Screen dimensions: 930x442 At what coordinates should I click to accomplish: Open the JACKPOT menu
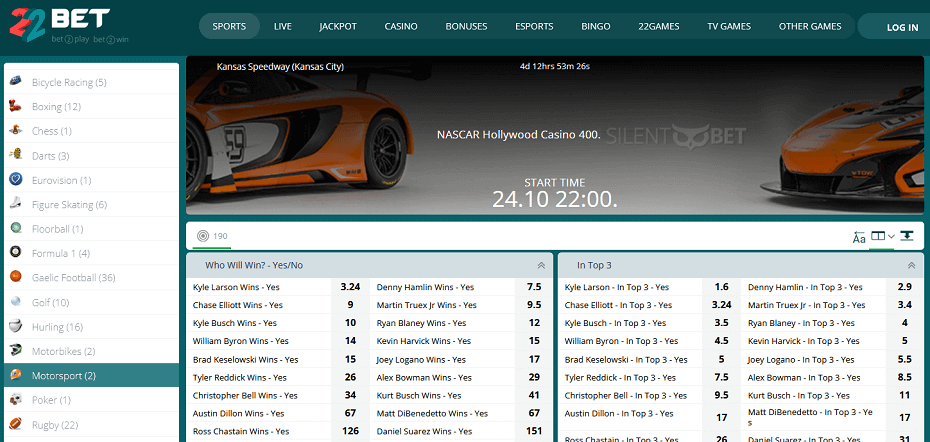click(x=338, y=26)
